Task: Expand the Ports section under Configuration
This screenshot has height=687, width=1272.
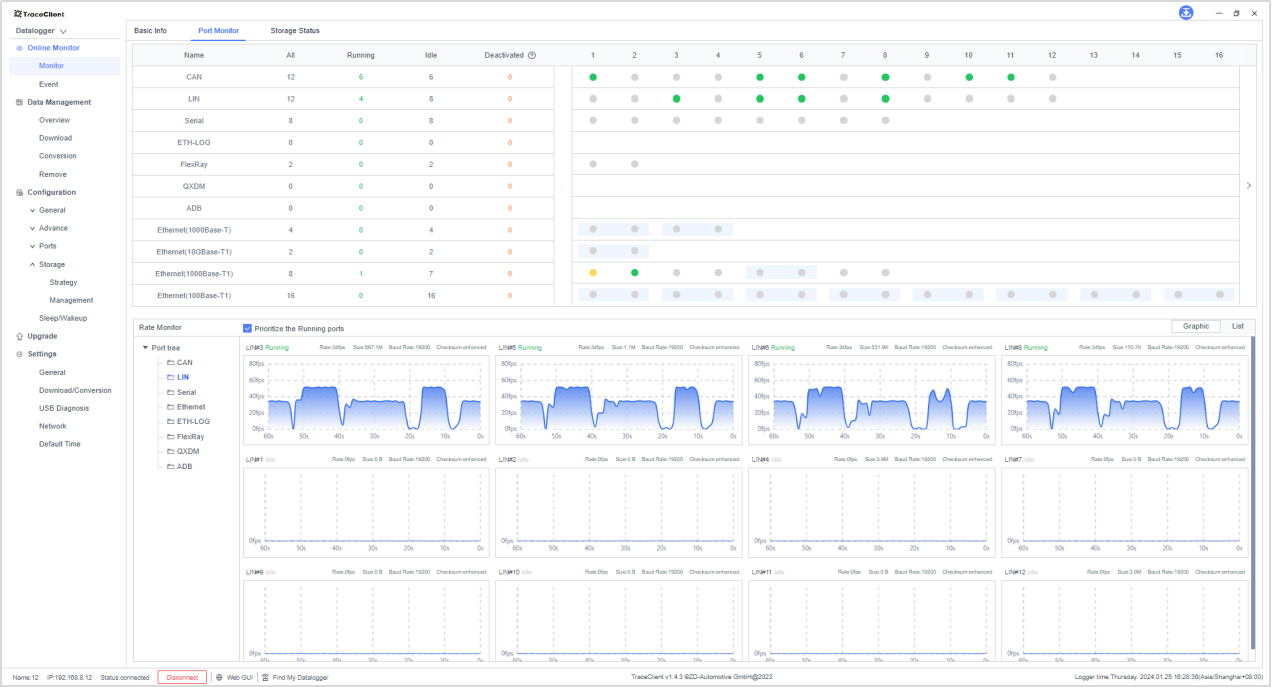Action: click(47, 246)
